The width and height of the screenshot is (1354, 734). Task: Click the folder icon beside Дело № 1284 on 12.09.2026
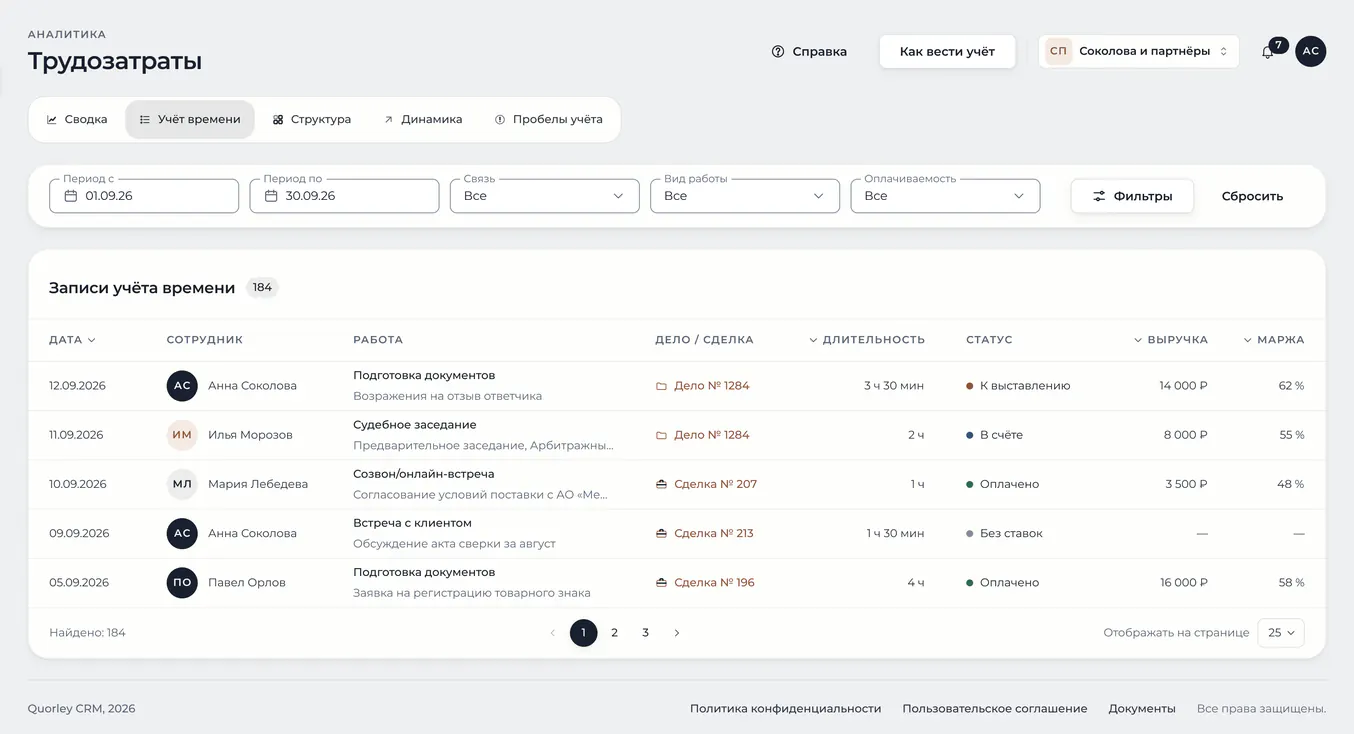[x=661, y=386]
